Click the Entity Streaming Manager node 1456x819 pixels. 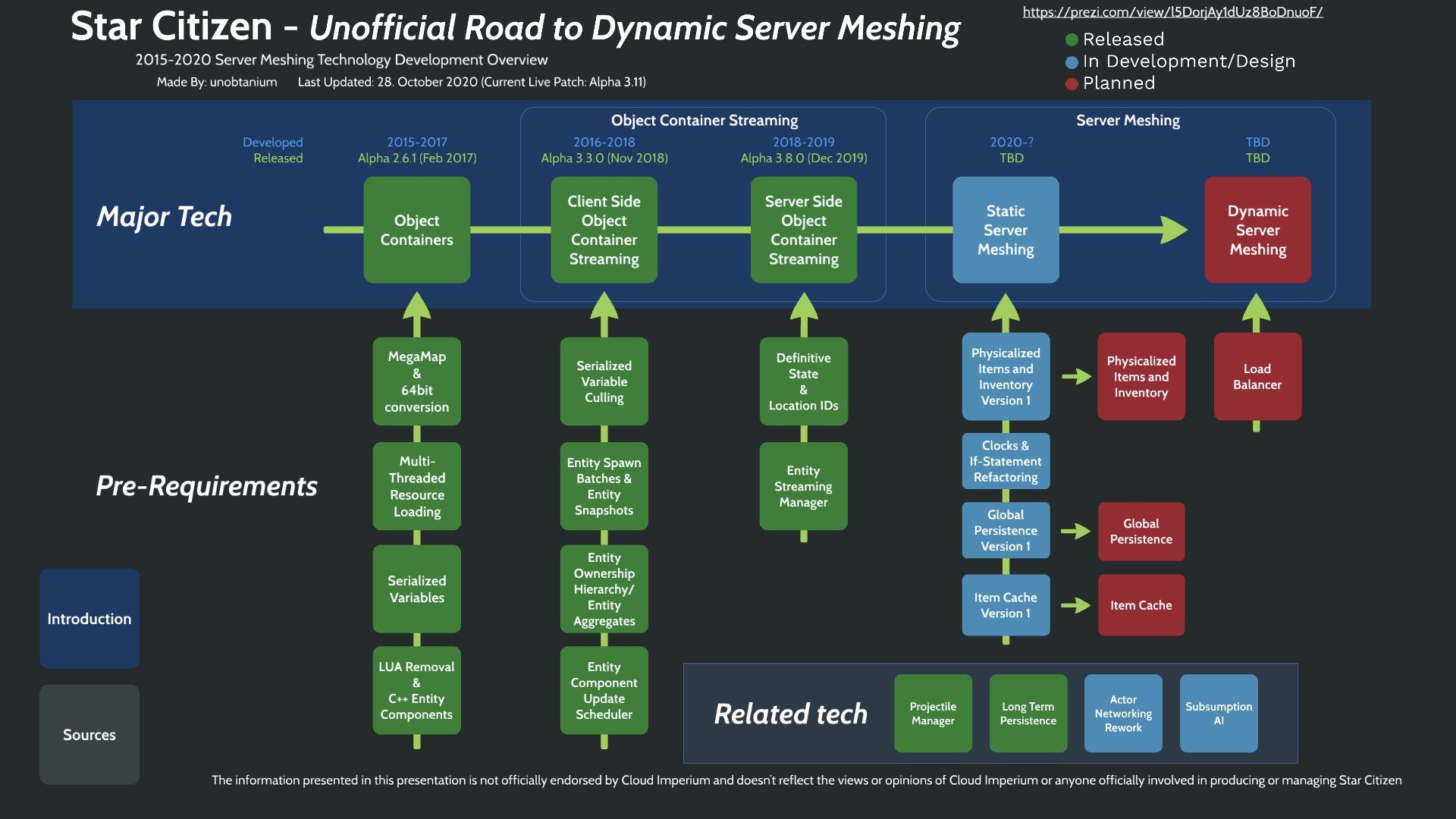pos(803,486)
